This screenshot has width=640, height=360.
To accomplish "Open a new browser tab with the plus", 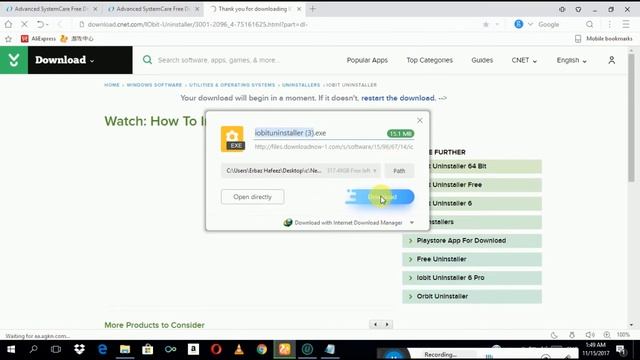I will coord(313,9).
